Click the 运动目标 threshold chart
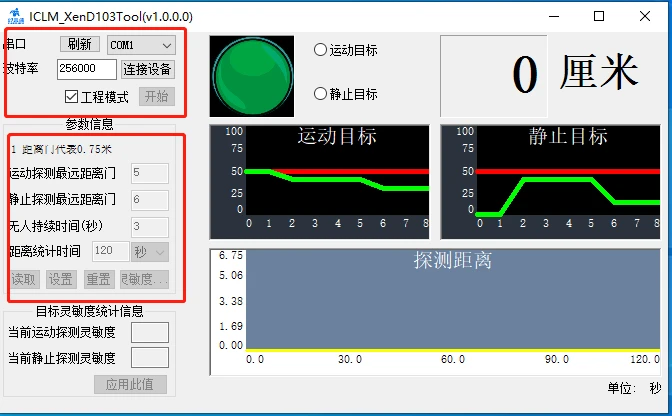The image size is (672, 416). pos(319,182)
